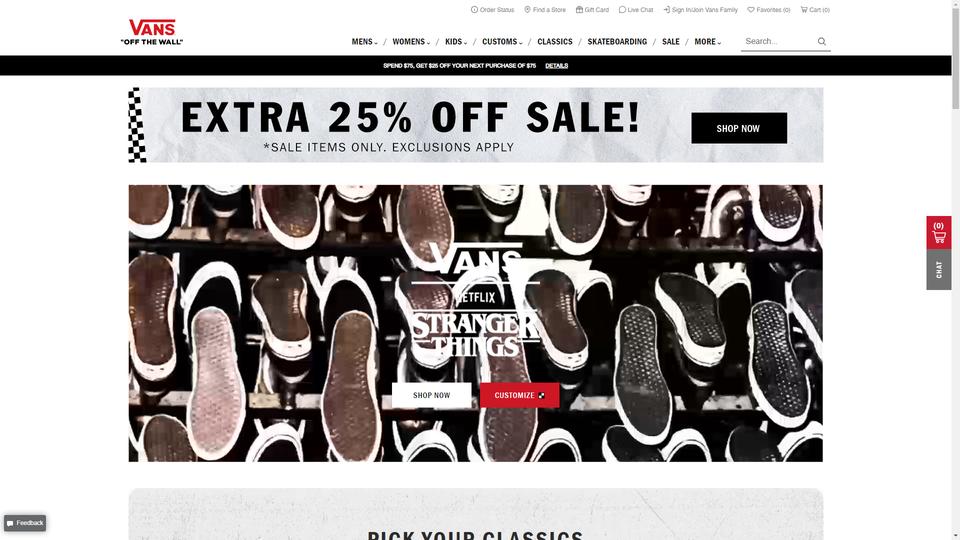Click the search magnifier icon
Screen dimensions: 960x540
point(822,42)
